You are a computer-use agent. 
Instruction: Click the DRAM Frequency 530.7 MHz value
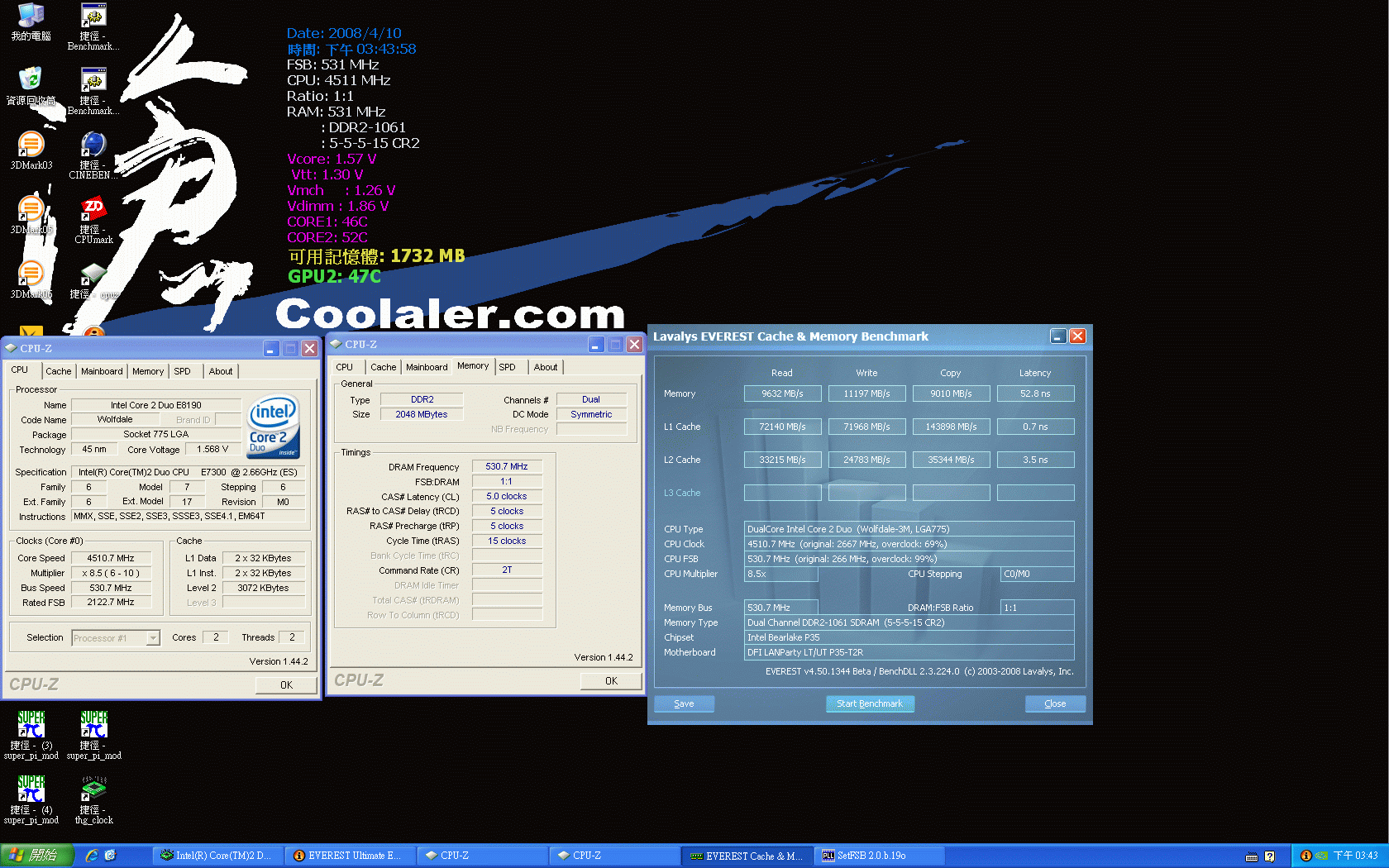(507, 466)
